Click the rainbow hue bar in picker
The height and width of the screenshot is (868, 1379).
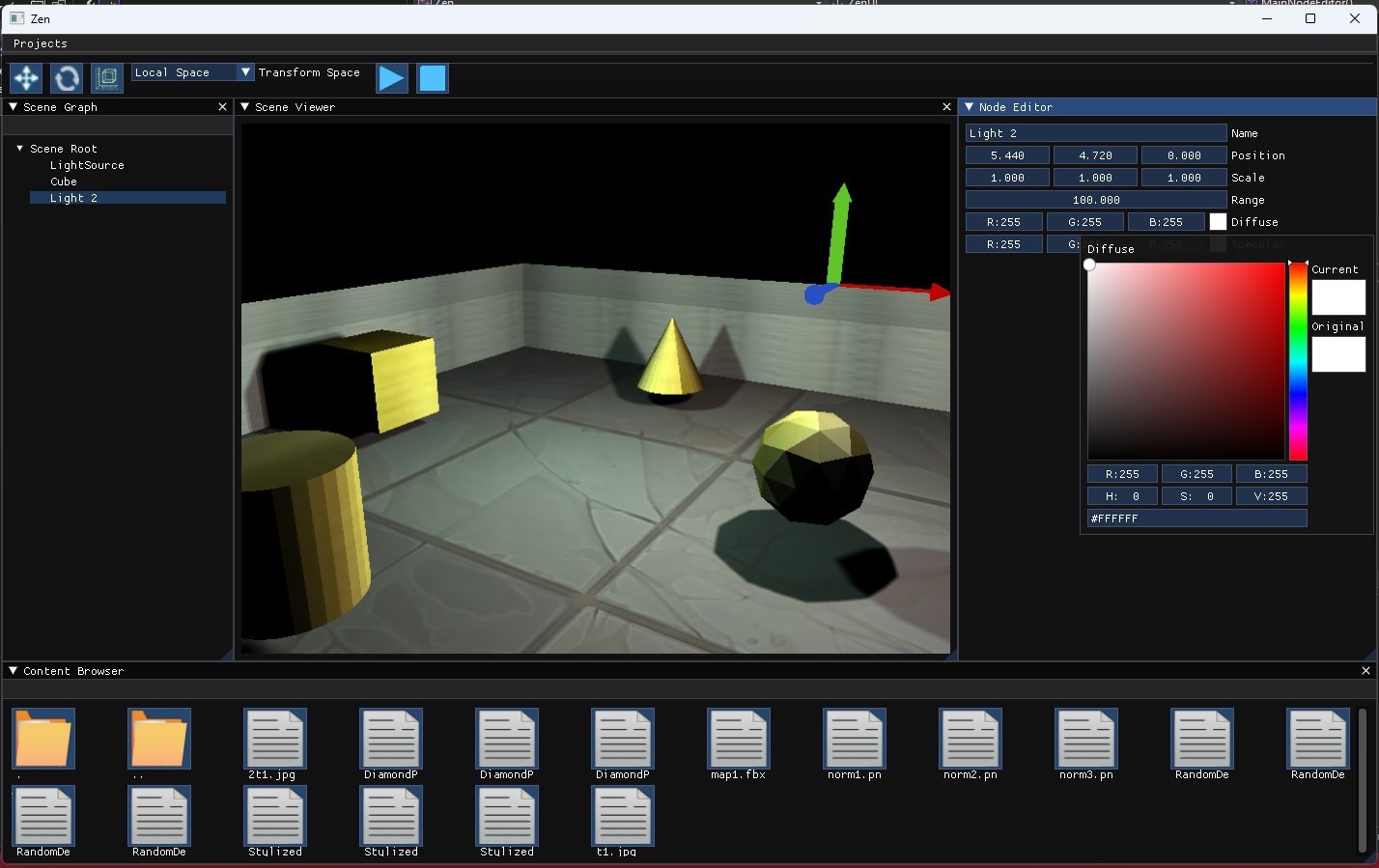click(1298, 361)
